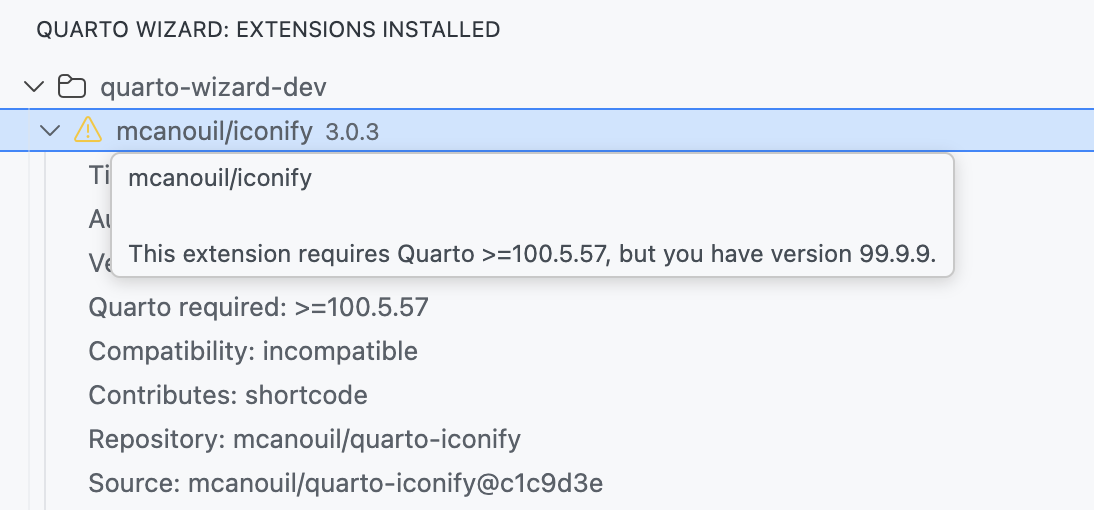This screenshot has height=510, width=1094.
Task: Select the Compatibility: incompatible row
Action: coord(253,351)
